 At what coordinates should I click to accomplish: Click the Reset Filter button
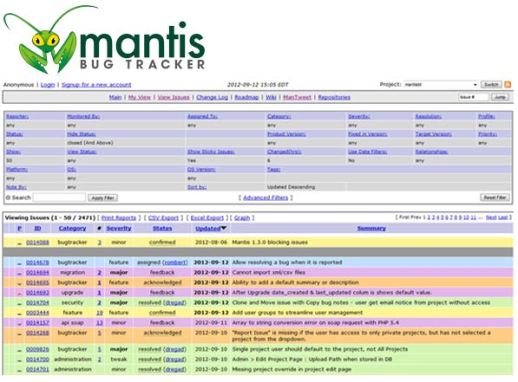[x=495, y=197]
